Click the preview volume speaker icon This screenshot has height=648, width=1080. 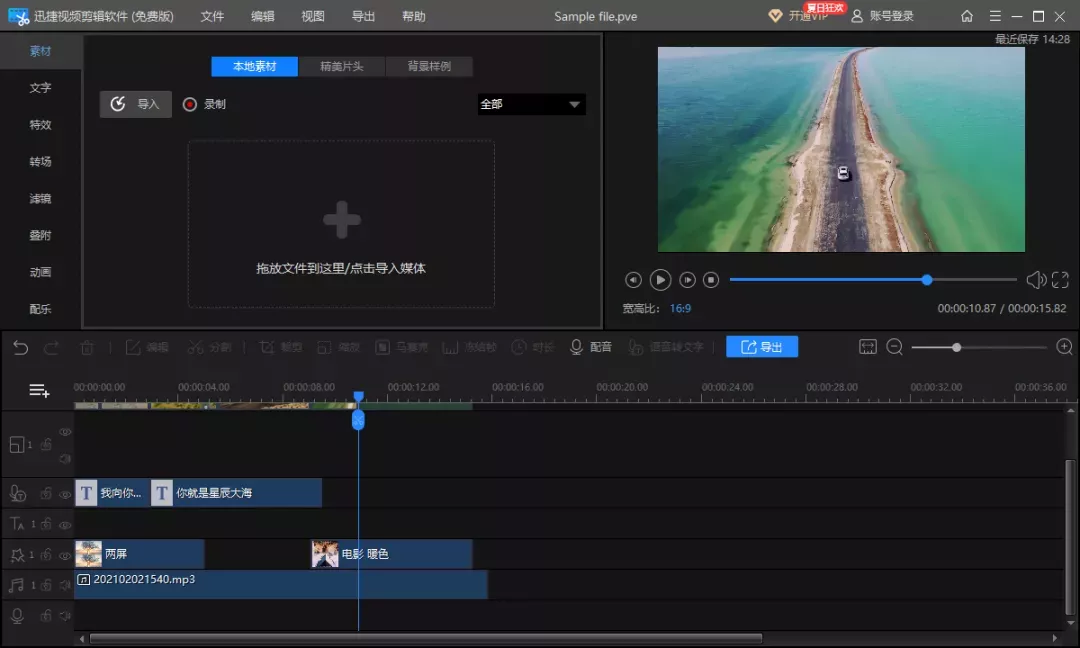[x=1036, y=280]
